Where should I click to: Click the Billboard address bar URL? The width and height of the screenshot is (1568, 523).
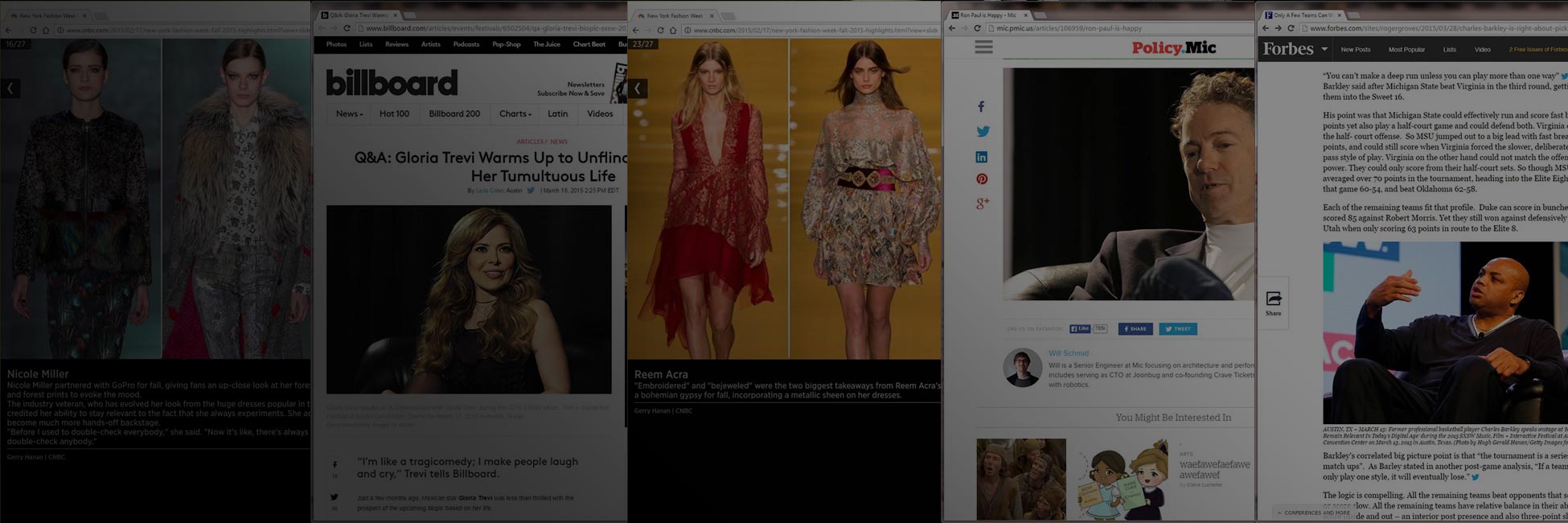[495, 29]
